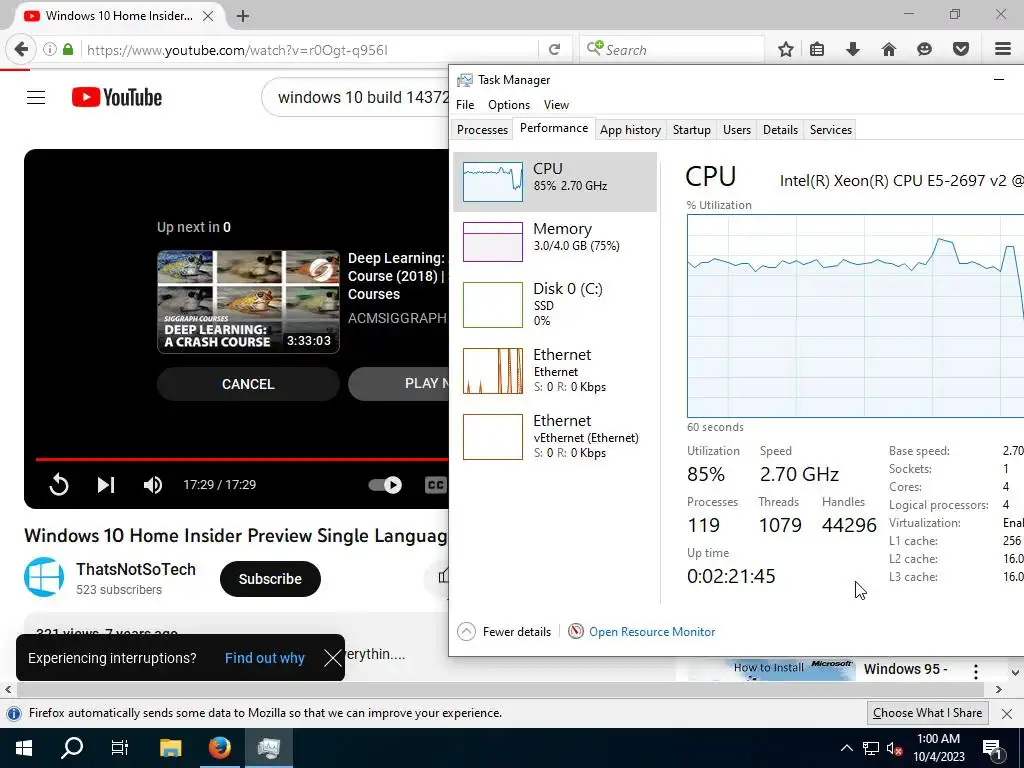Click Firefox back arrow button

pos(21,50)
